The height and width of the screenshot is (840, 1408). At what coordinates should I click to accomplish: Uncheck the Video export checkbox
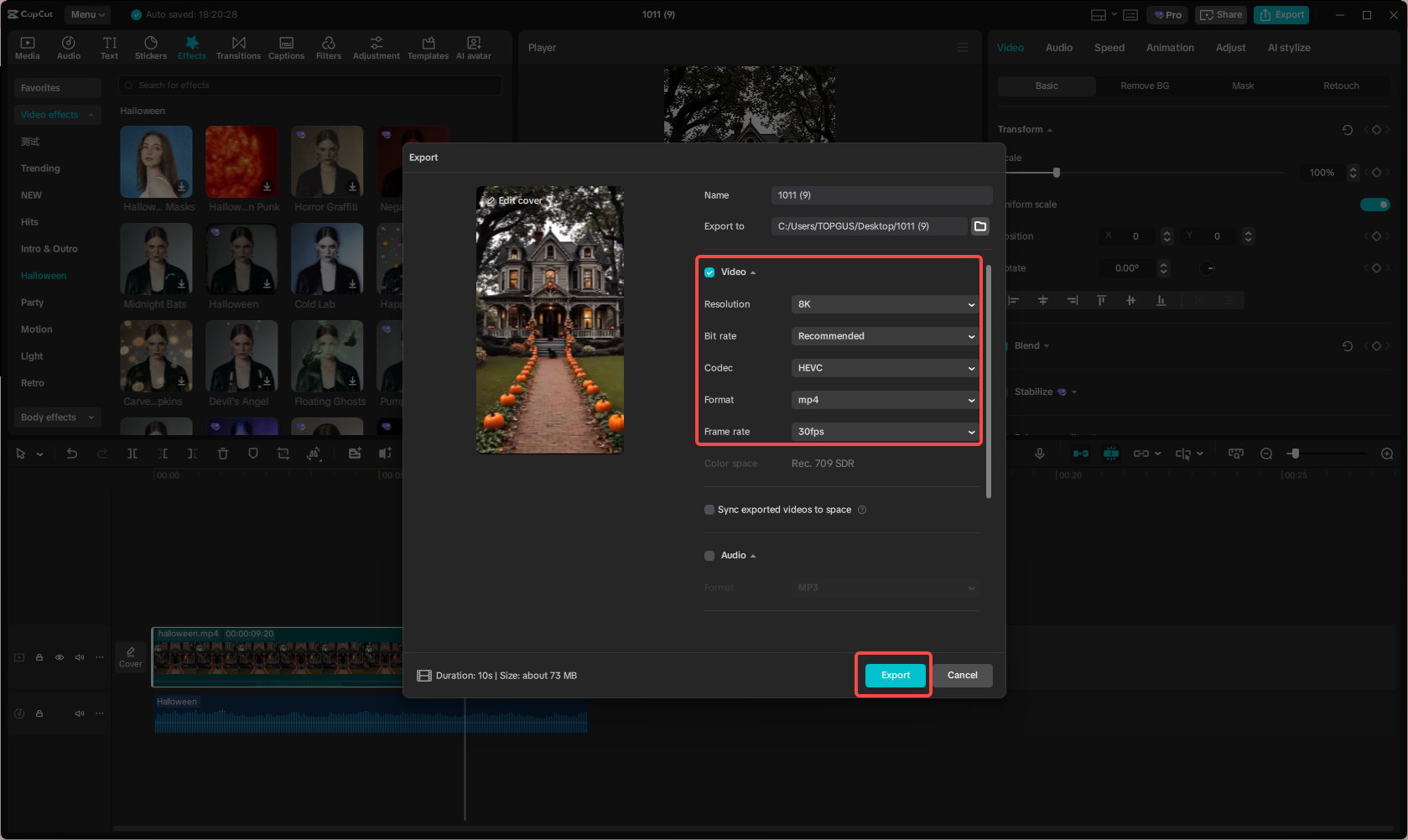709,272
